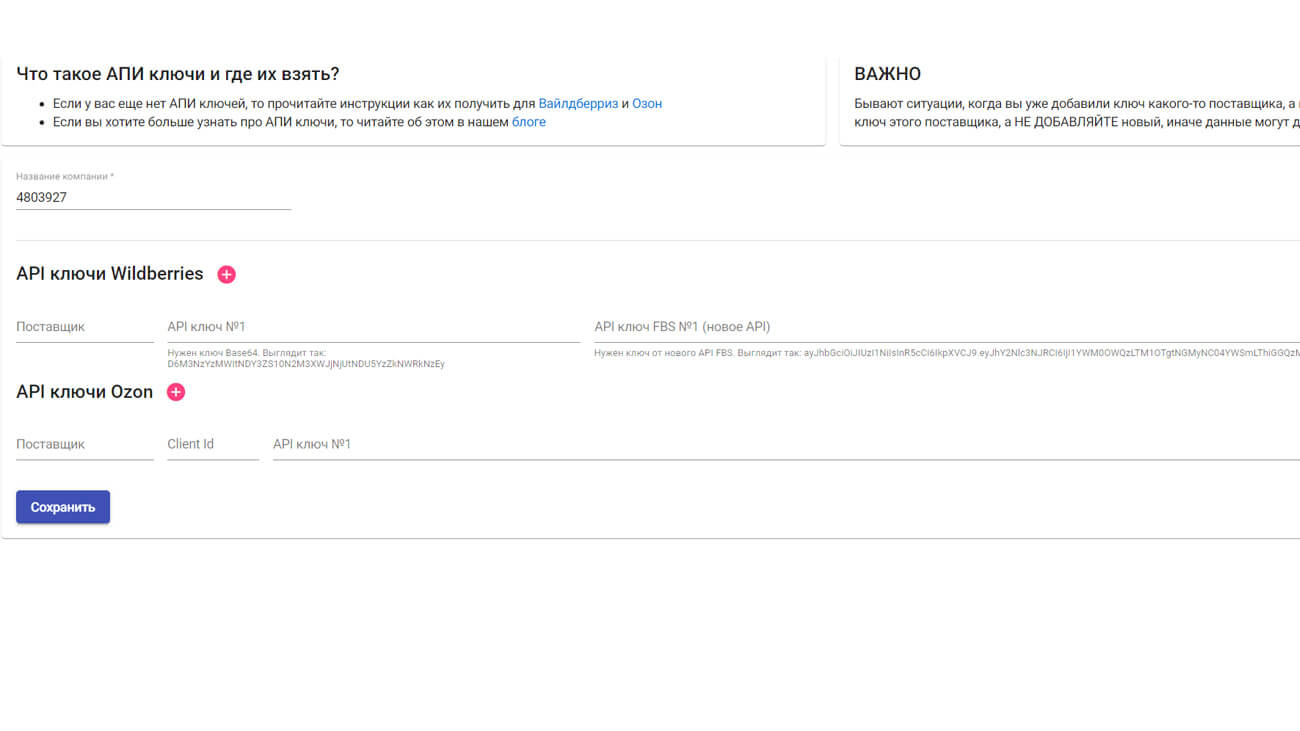The width and height of the screenshot is (1300, 731).
Task: Click the Wildberries Поставщик input field
Action: tap(84, 327)
